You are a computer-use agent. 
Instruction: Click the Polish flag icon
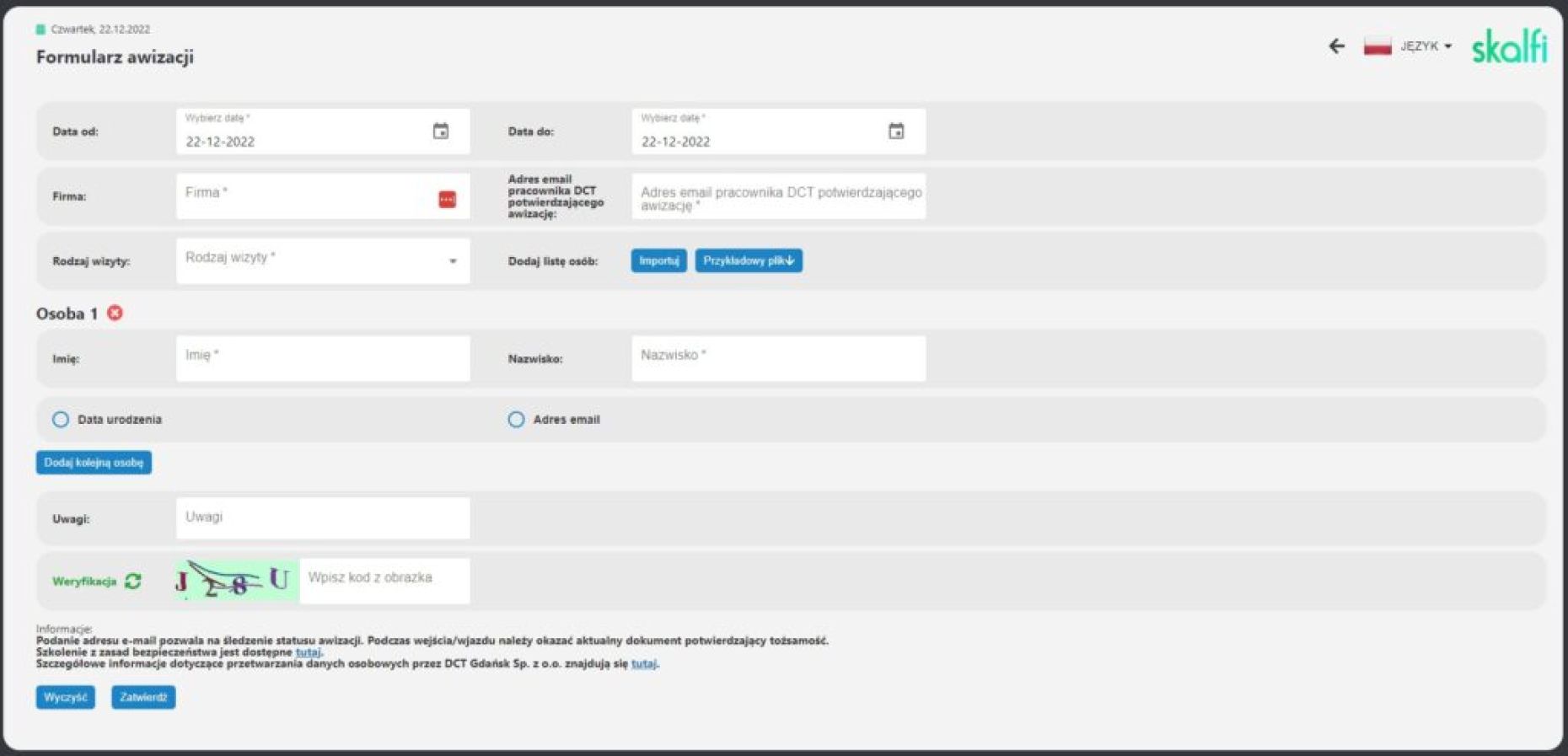(1377, 46)
